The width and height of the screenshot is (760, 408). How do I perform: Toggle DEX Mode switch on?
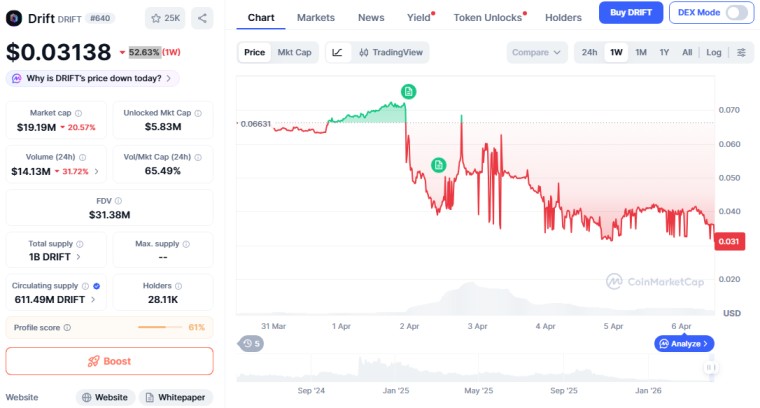pos(738,13)
